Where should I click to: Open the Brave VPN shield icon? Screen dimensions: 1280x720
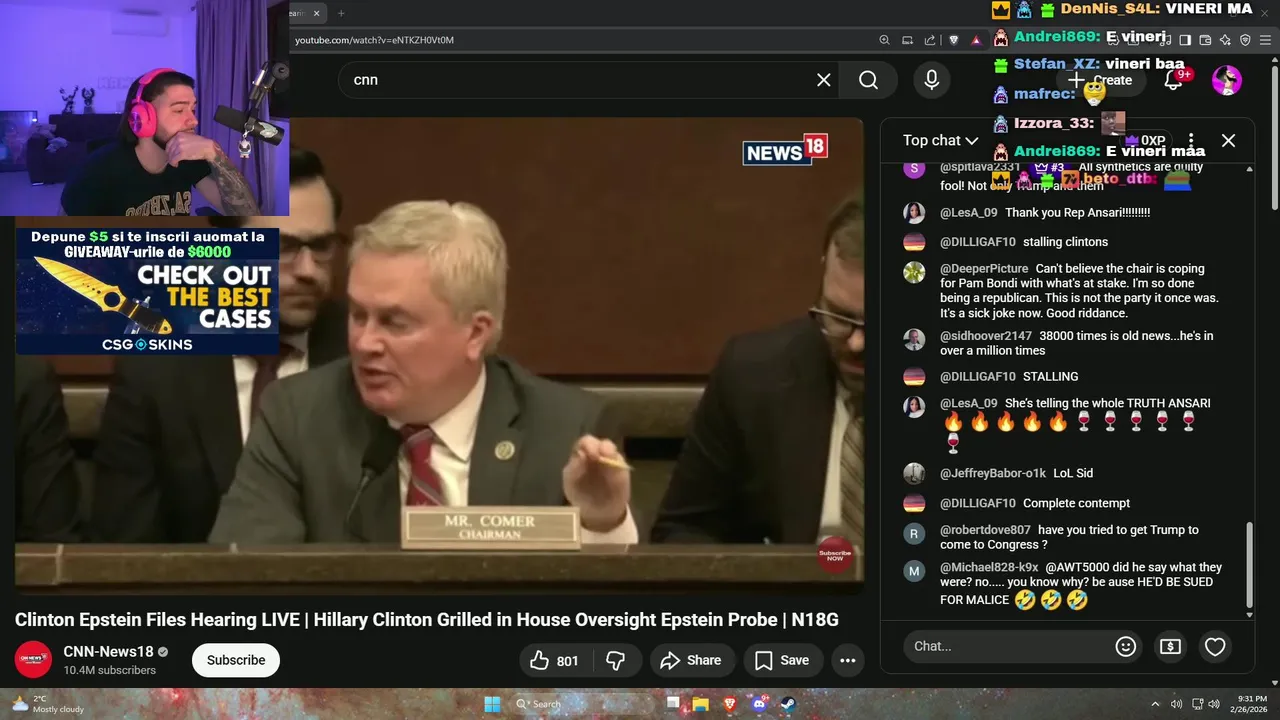coord(1245,40)
